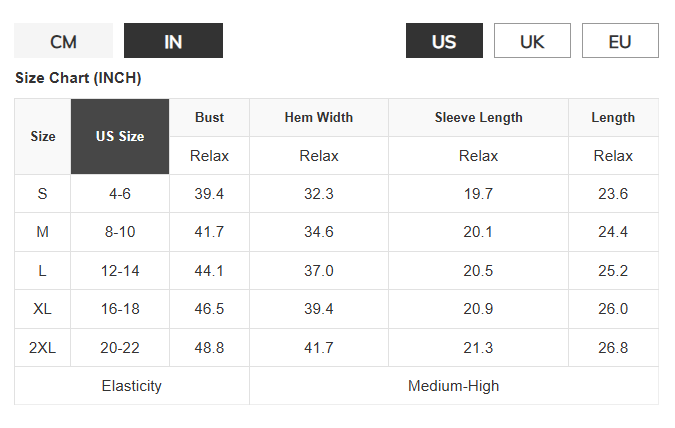Click the US Size column header

click(x=120, y=136)
